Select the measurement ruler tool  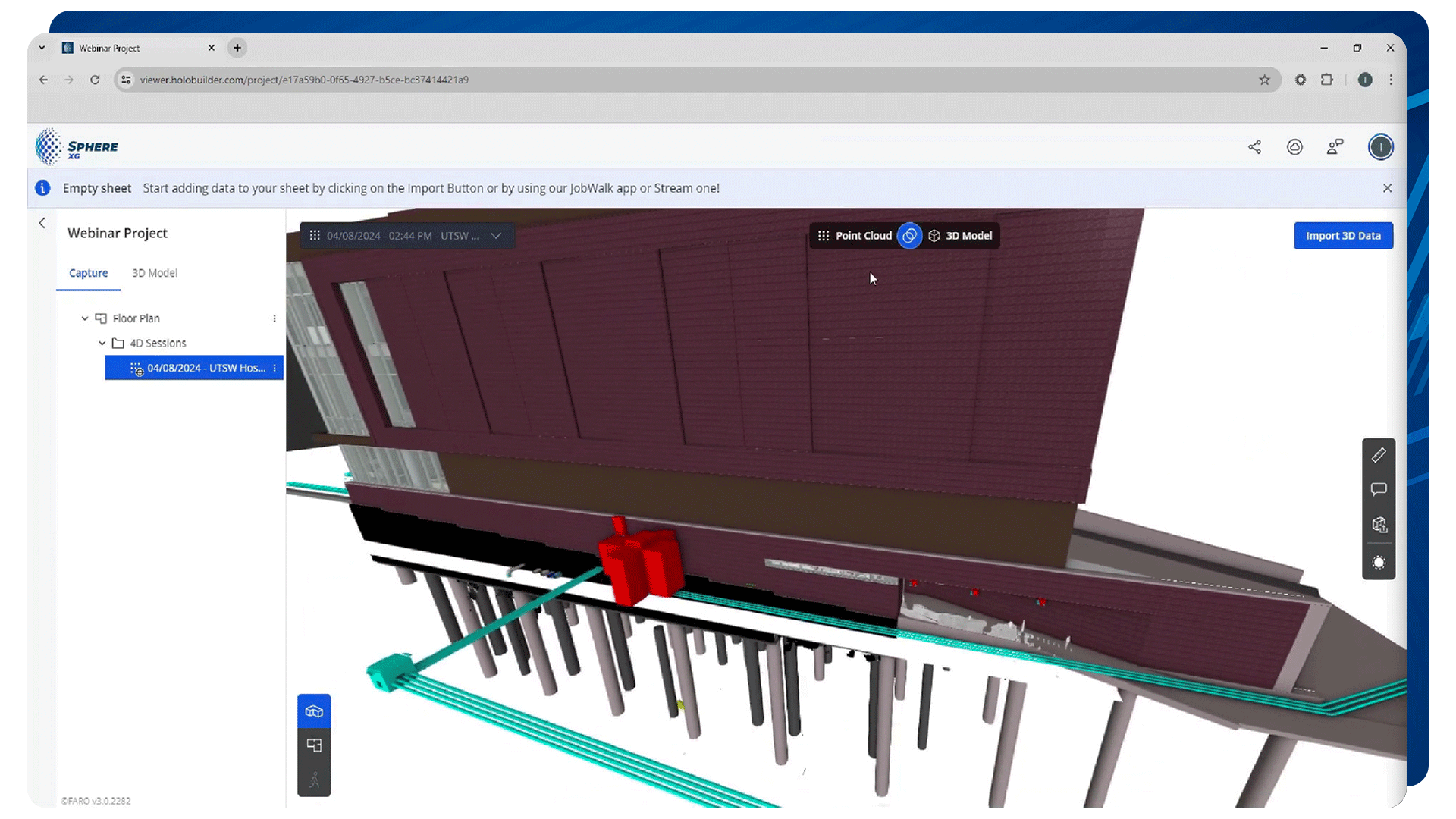pyautogui.click(x=1379, y=455)
